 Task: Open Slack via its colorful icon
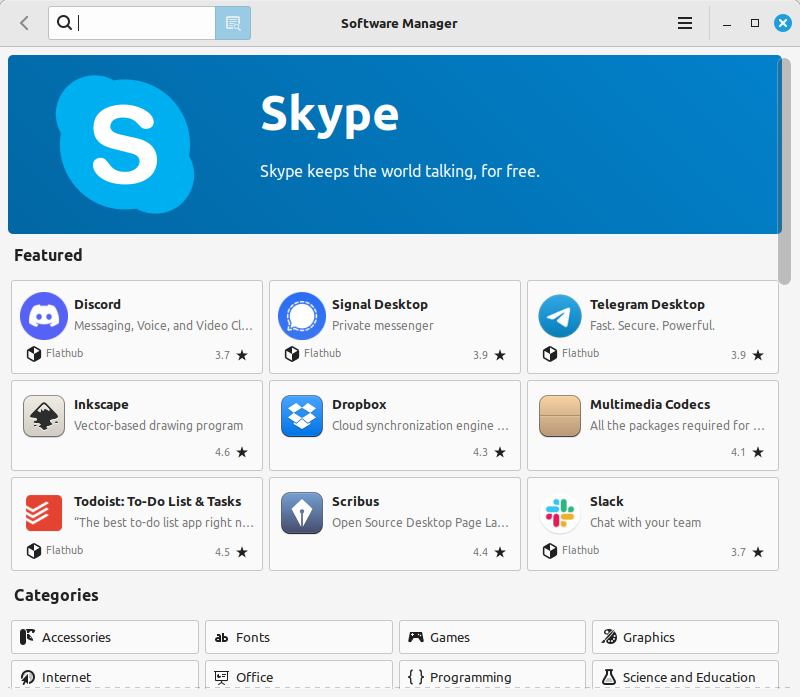click(560, 513)
